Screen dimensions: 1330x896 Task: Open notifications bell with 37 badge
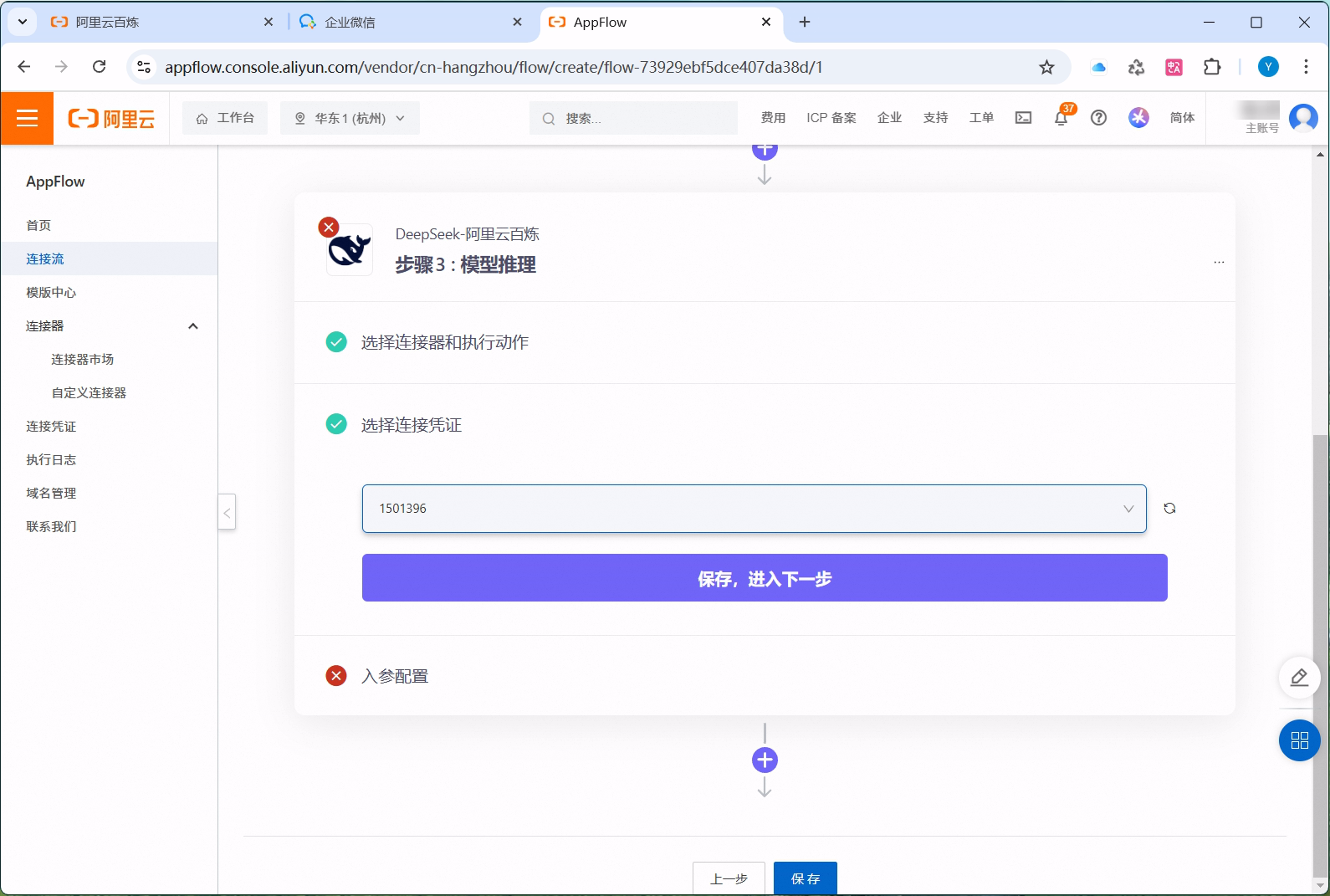click(1061, 117)
